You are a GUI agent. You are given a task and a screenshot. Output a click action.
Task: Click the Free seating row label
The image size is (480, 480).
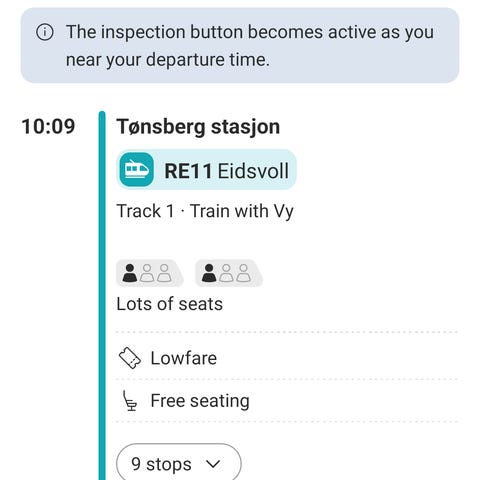(x=200, y=401)
